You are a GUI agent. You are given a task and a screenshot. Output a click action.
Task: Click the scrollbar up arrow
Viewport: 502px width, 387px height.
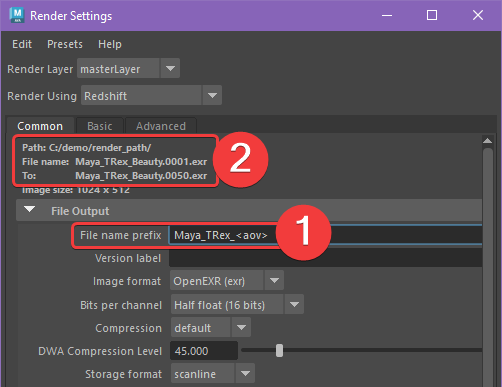(x=488, y=141)
